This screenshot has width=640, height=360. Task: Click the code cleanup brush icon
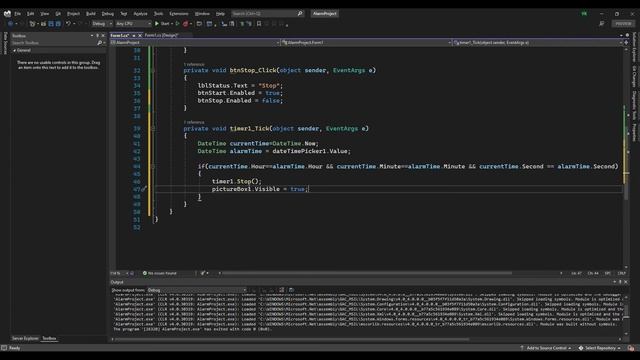pos(203,273)
